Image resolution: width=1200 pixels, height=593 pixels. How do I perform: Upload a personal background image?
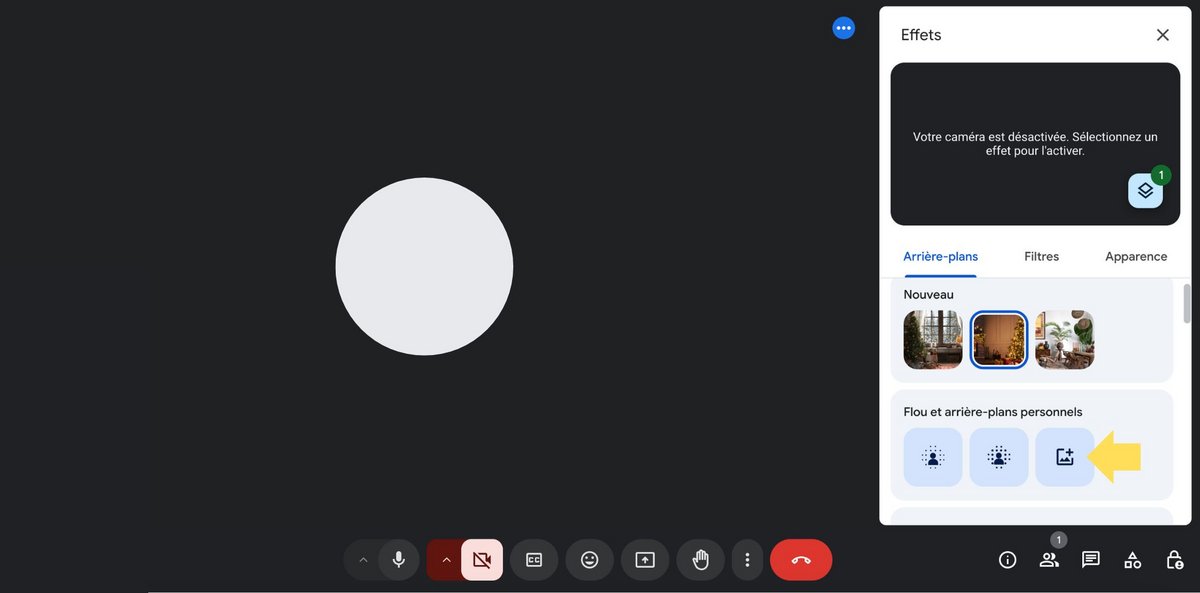coord(1065,457)
